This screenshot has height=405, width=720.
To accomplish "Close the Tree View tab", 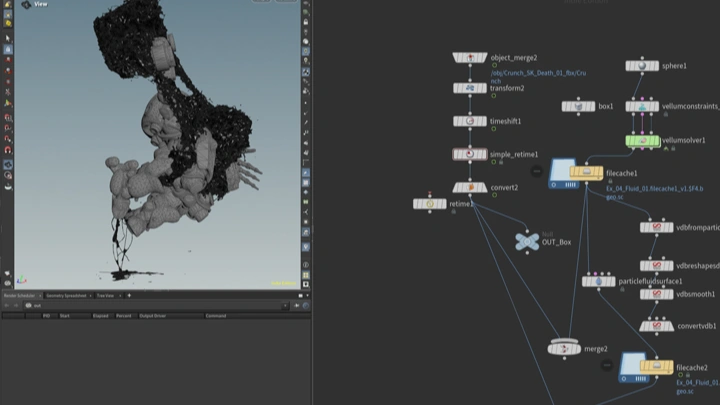I will tap(120, 296).
